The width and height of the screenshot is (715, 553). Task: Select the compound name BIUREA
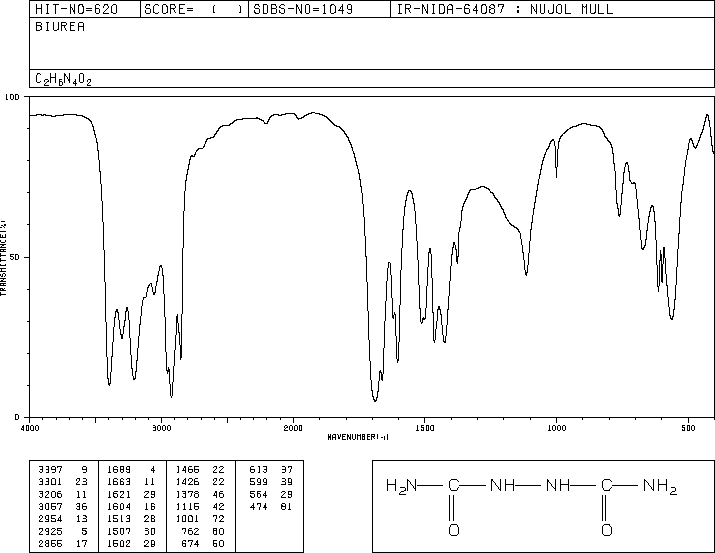pyautogui.click(x=60, y=27)
